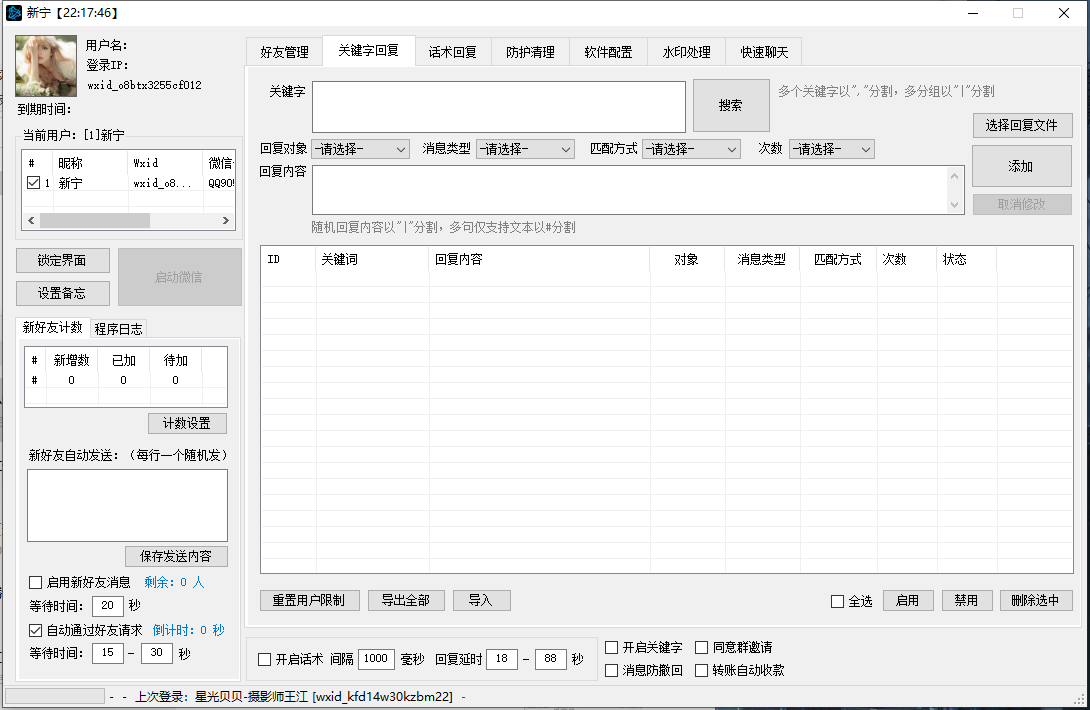Click the 搜索 button
1090x710 pixels.
click(731, 105)
